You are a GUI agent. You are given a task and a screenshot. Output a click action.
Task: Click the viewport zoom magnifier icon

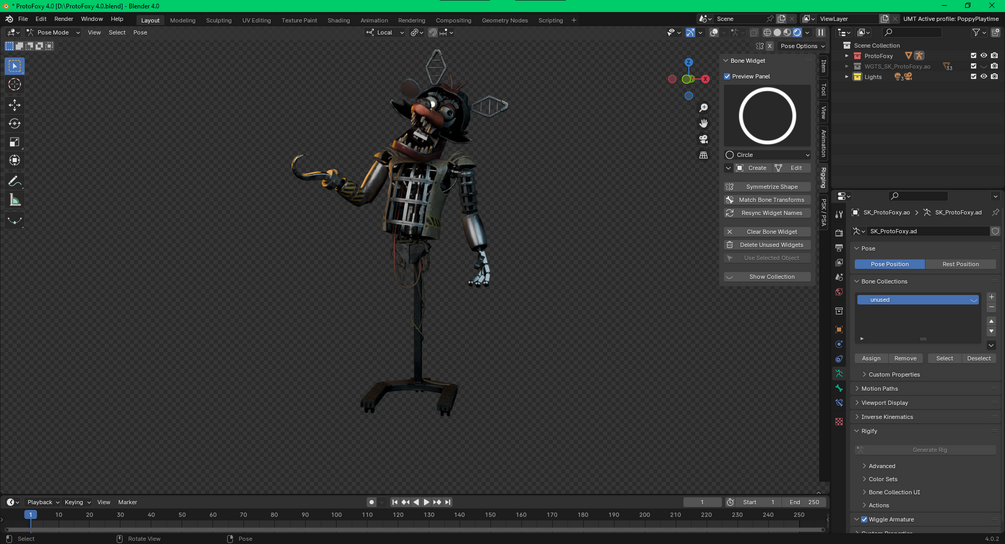click(x=703, y=108)
